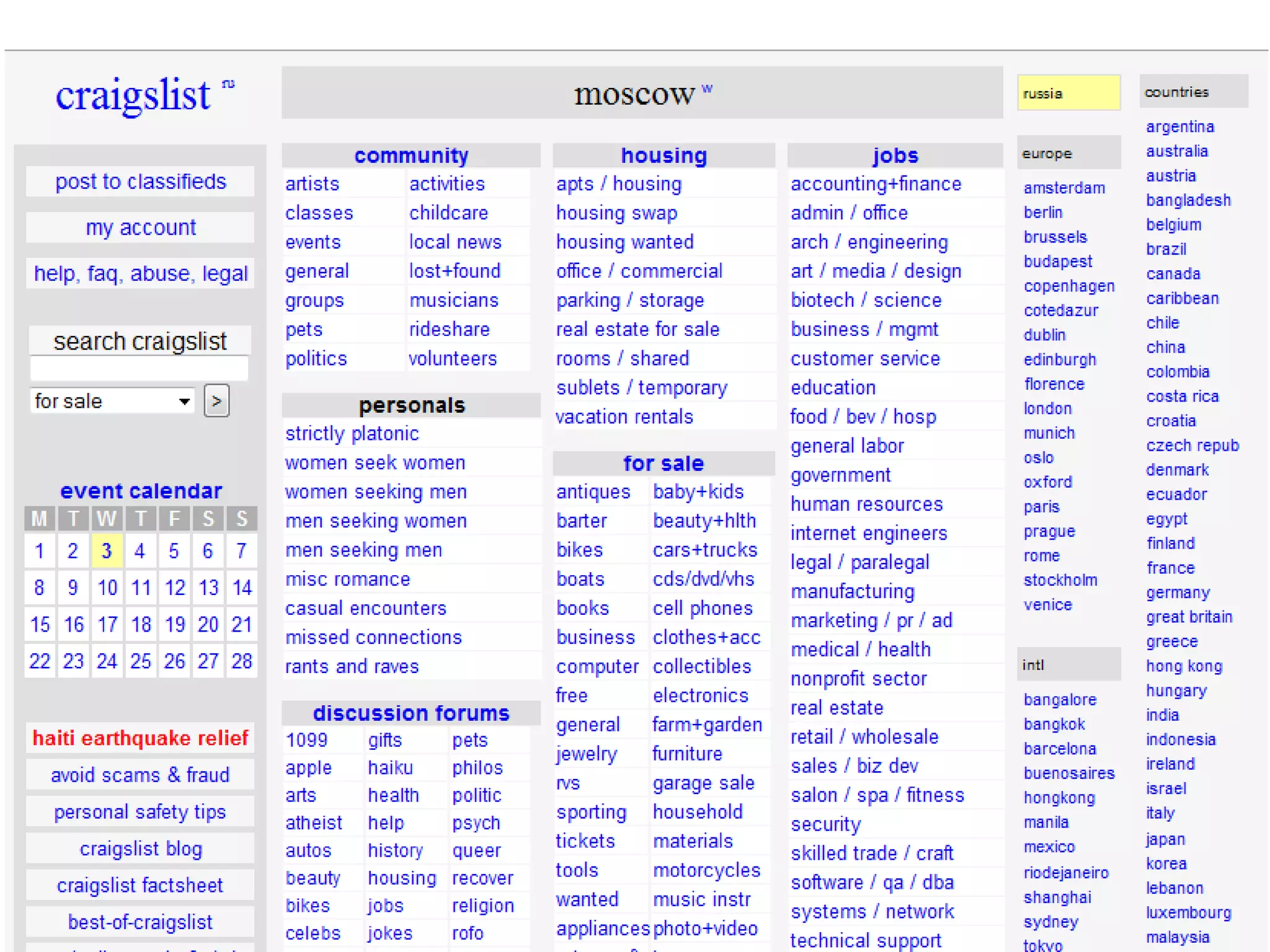The height and width of the screenshot is (952, 1270).
Task: Select highlighted day 3 in event calendar
Action: coord(107,550)
